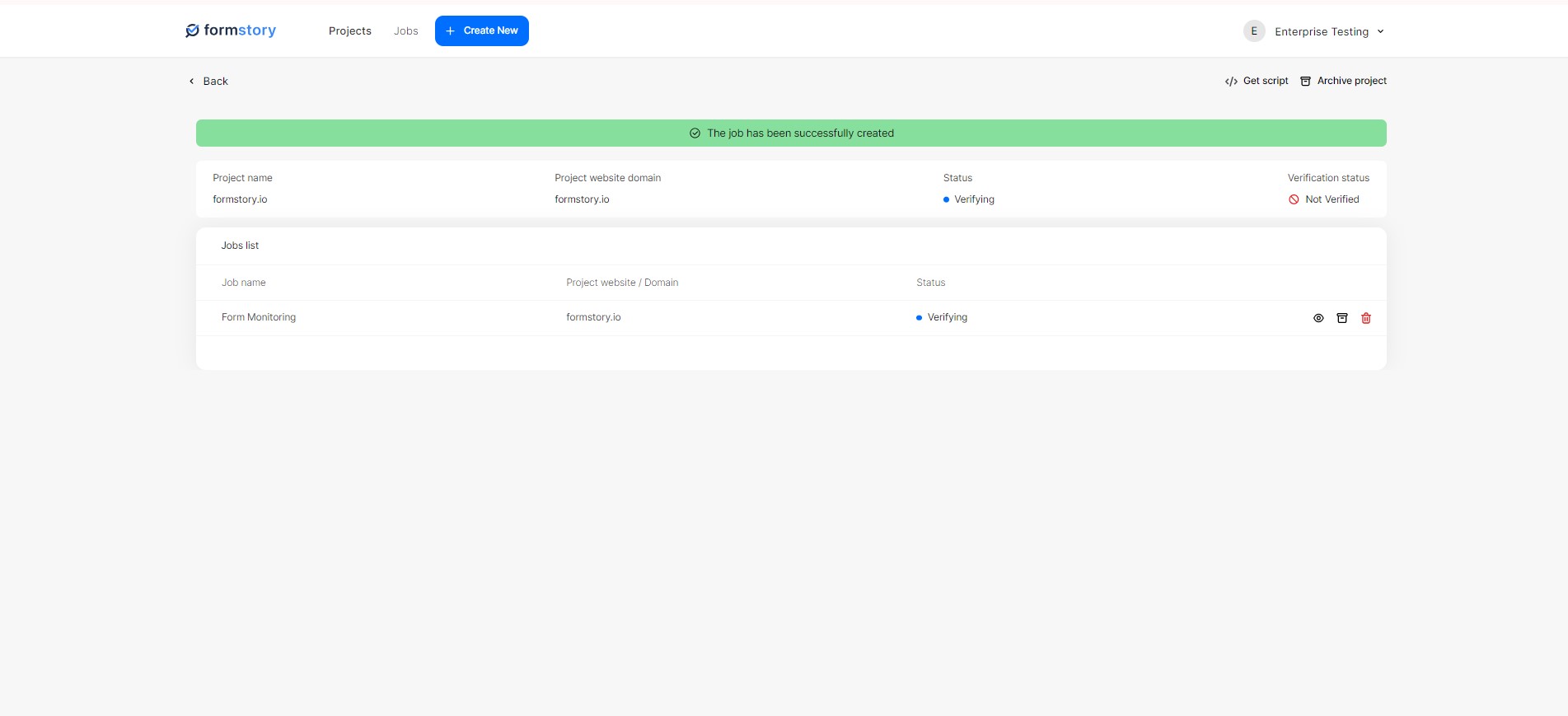Image resolution: width=1568 pixels, height=716 pixels.
Task: Click the project Verifying status value
Action: tap(969, 199)
